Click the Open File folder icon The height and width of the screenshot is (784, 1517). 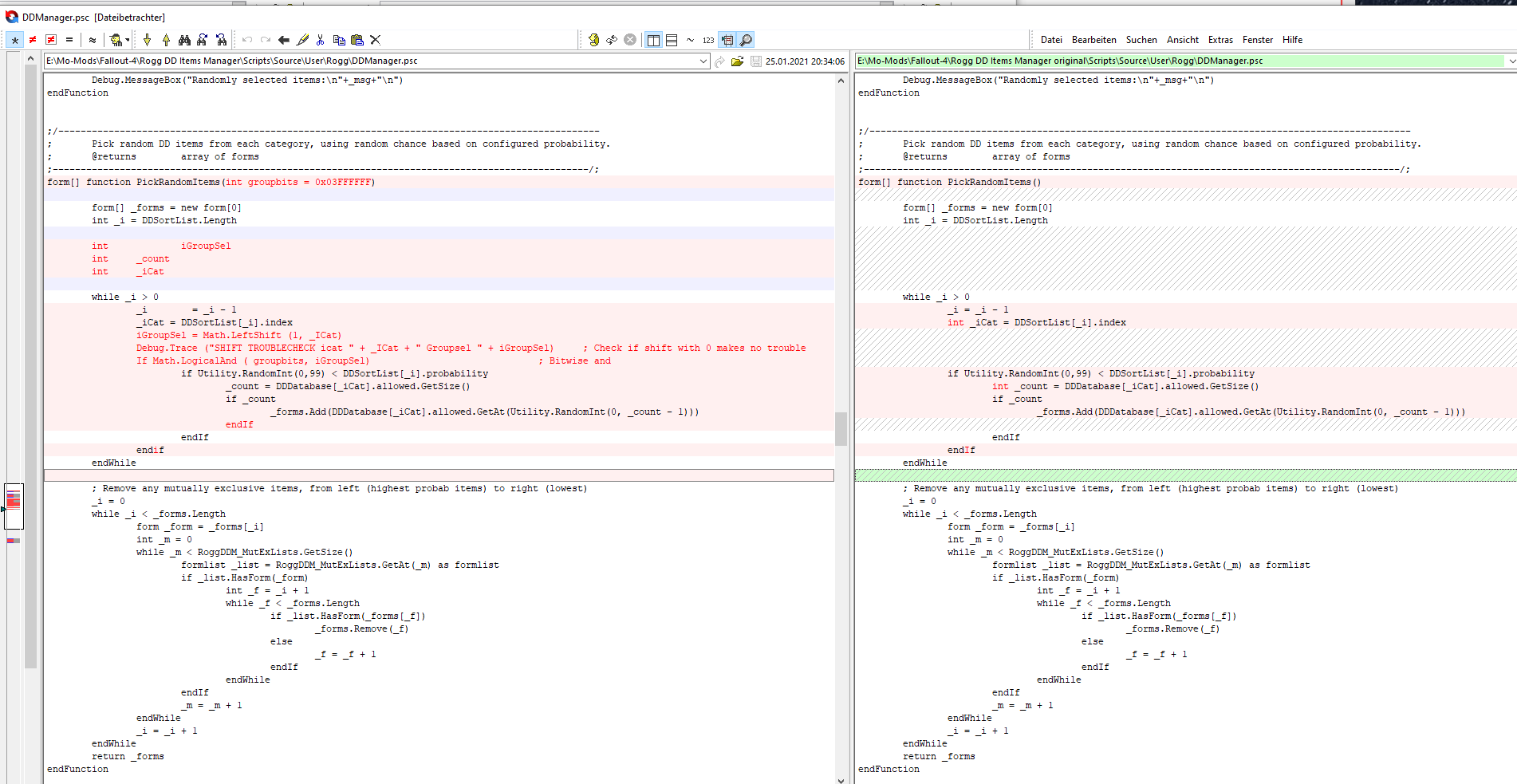(x=737, y=61)
